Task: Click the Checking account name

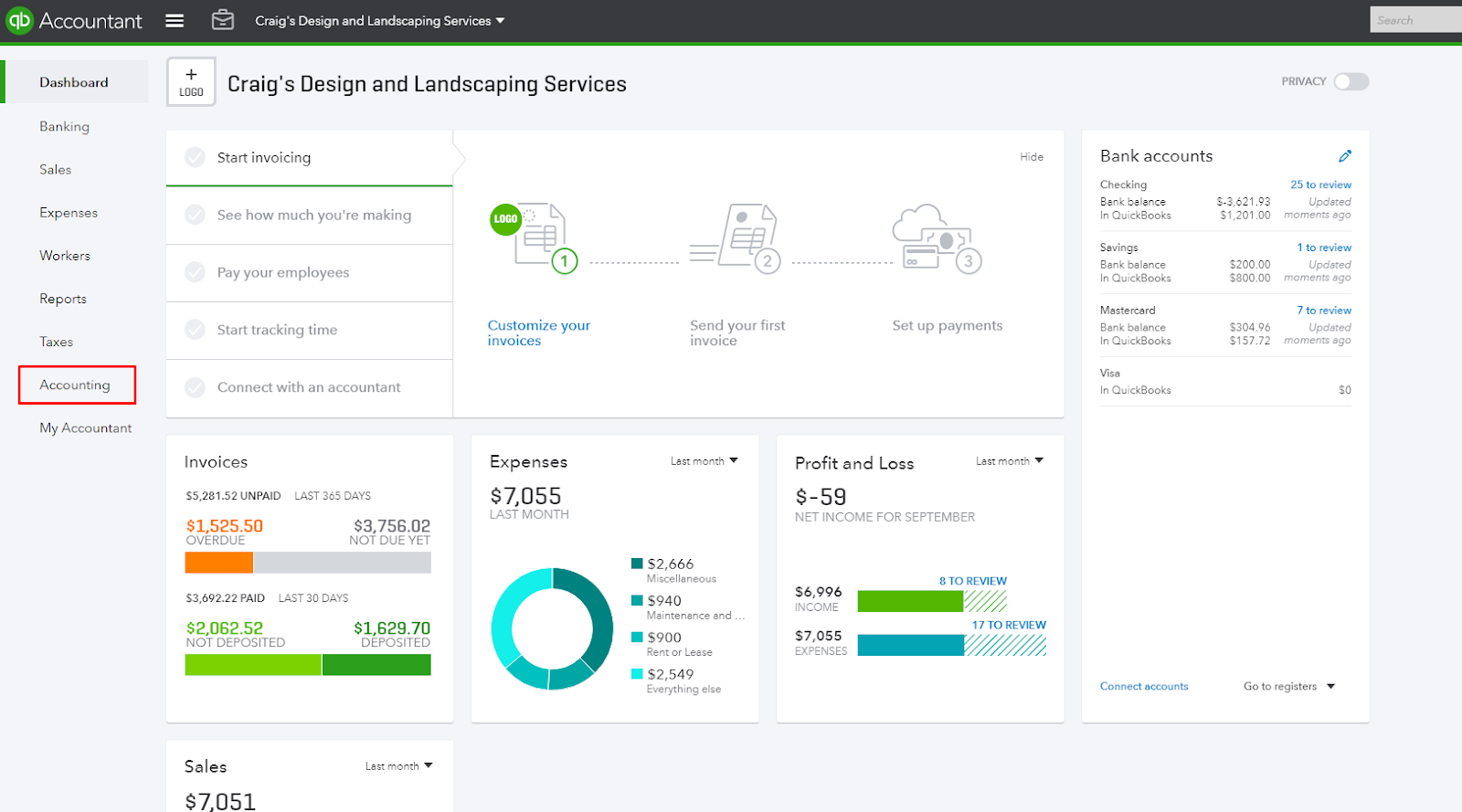Action: [x=1123, y=185]
